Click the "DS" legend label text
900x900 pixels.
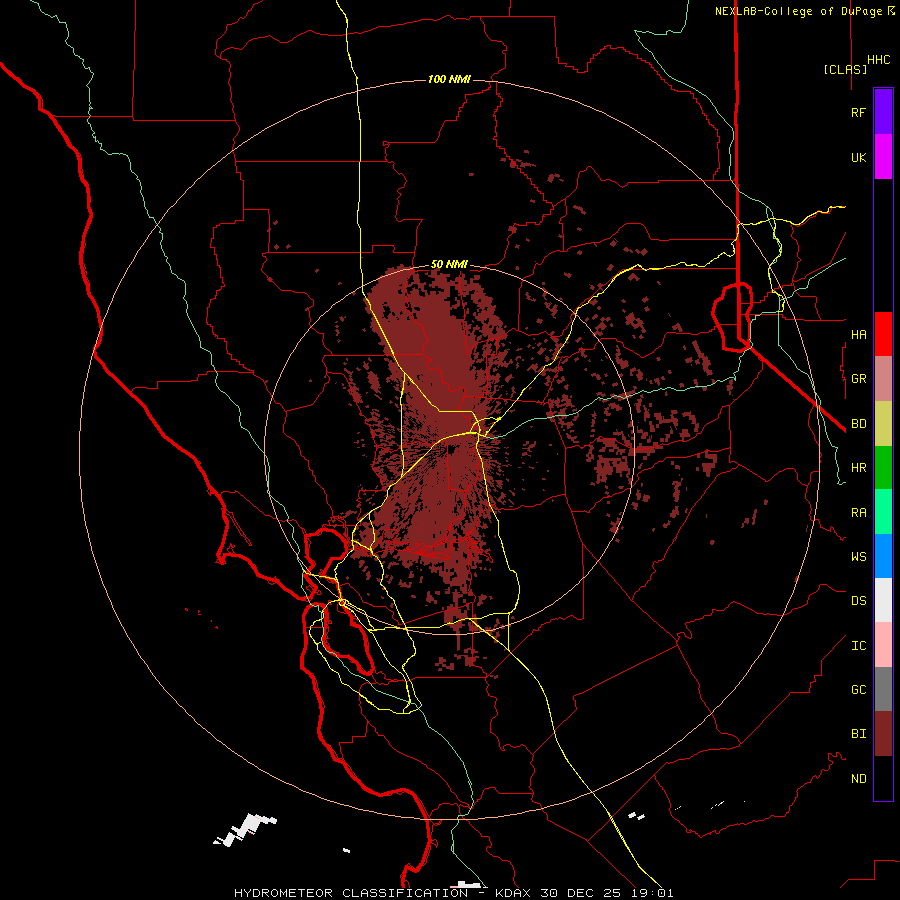click(x=858, y=600)
